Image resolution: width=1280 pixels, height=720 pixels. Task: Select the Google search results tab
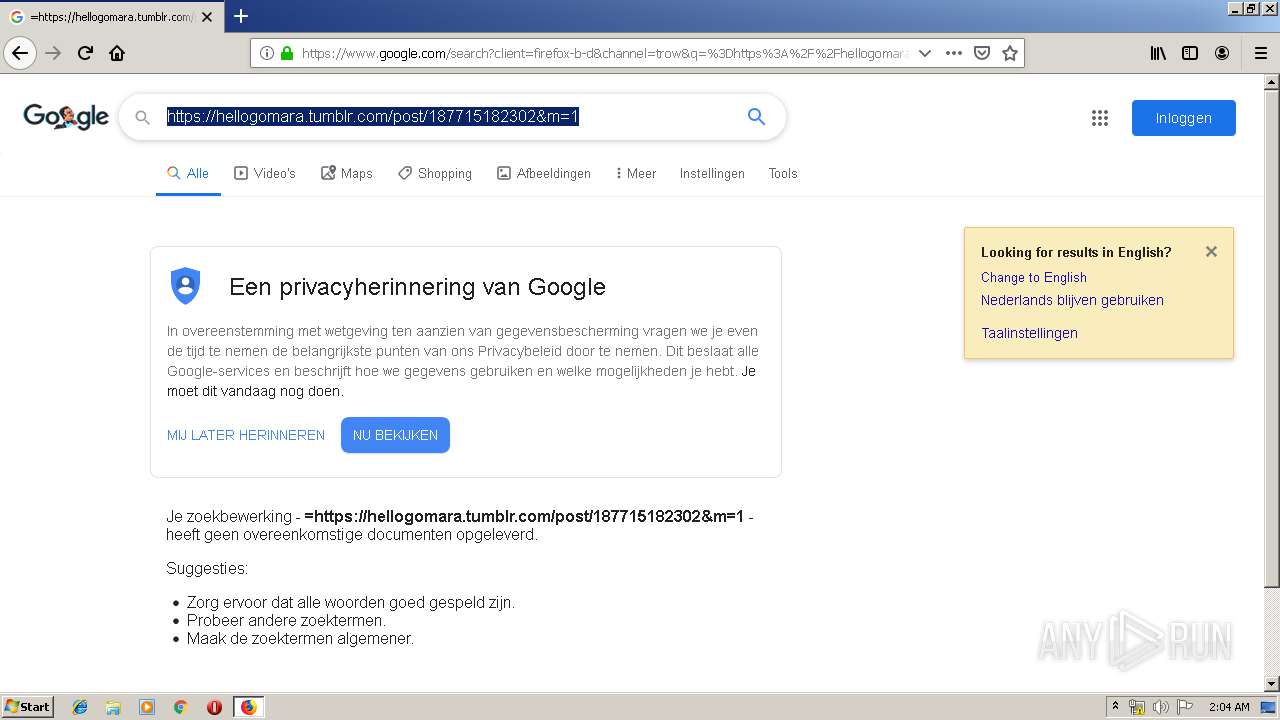tap(112, 17)
